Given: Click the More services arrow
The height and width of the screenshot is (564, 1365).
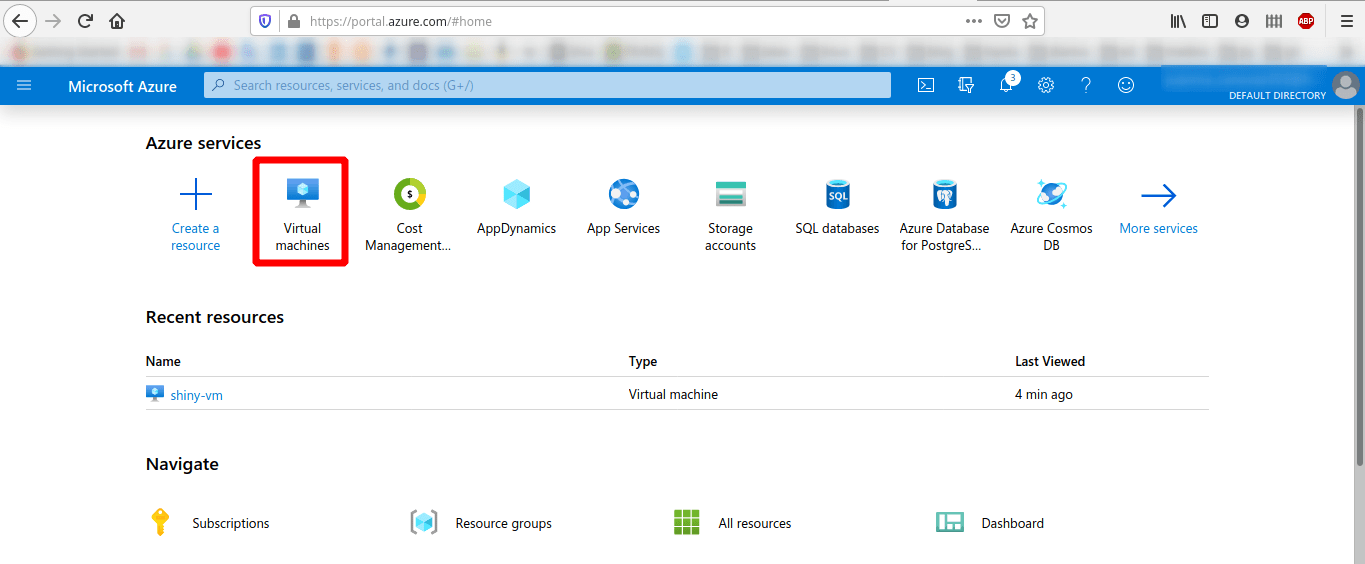Looking at the screenshot, I should tap(1158, 195).
